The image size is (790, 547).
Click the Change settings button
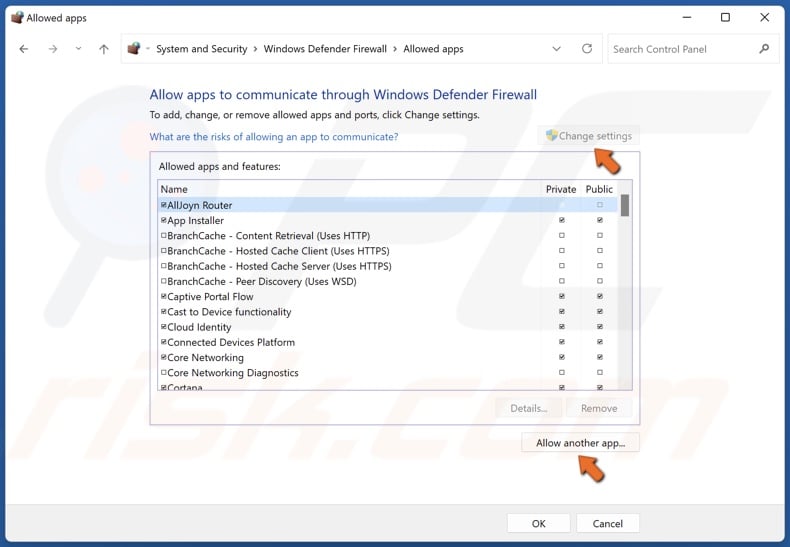pyautogui.click(x=588, y=136)
